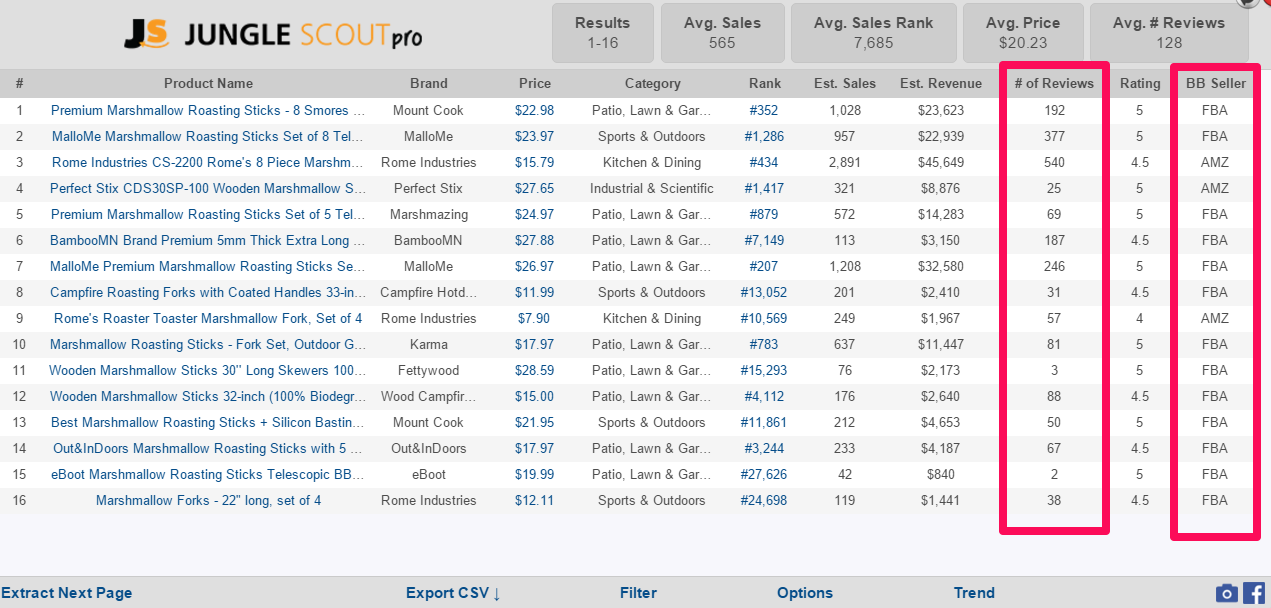The image size is (1271, 608).
Task: Click estimated sales 2,891
Action: (x=845, y=162)
